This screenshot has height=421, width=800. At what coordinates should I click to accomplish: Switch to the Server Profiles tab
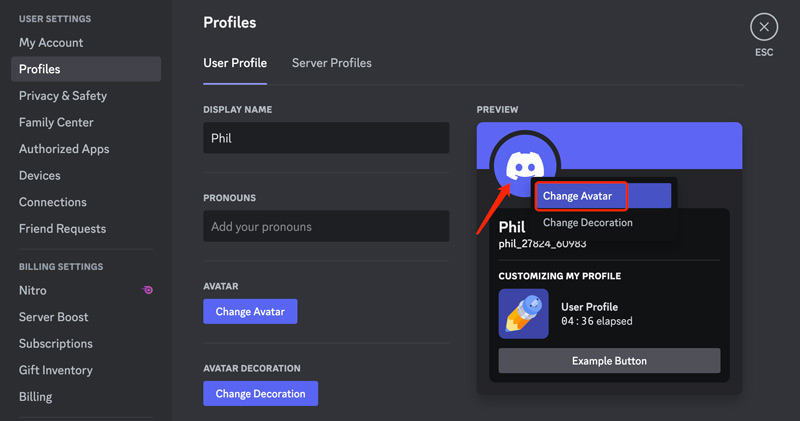coord(331,63)
